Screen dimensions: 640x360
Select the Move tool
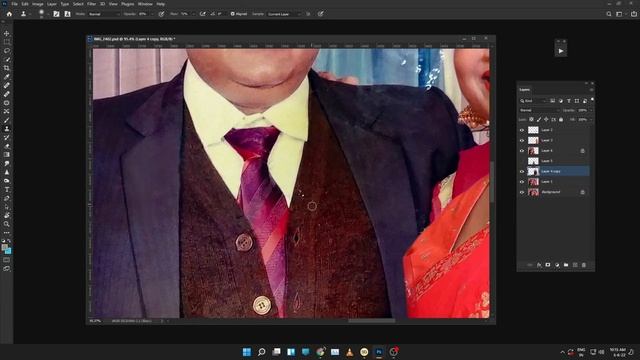click(x=7, y=33)
